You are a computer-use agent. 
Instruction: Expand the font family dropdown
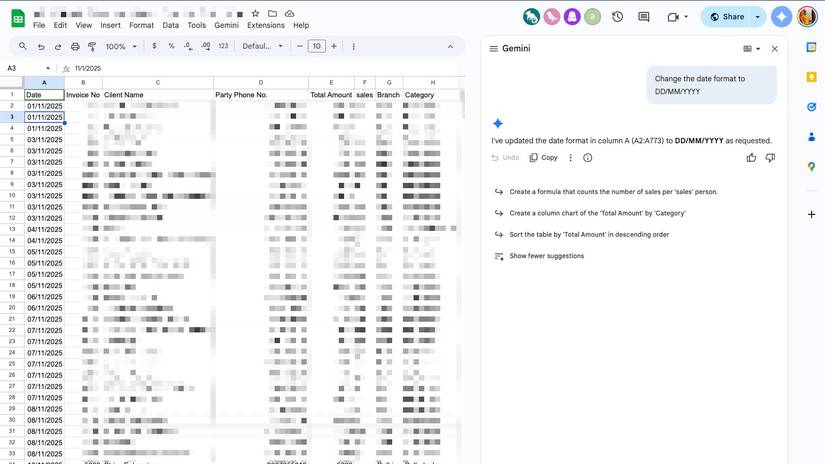[263, 46]
